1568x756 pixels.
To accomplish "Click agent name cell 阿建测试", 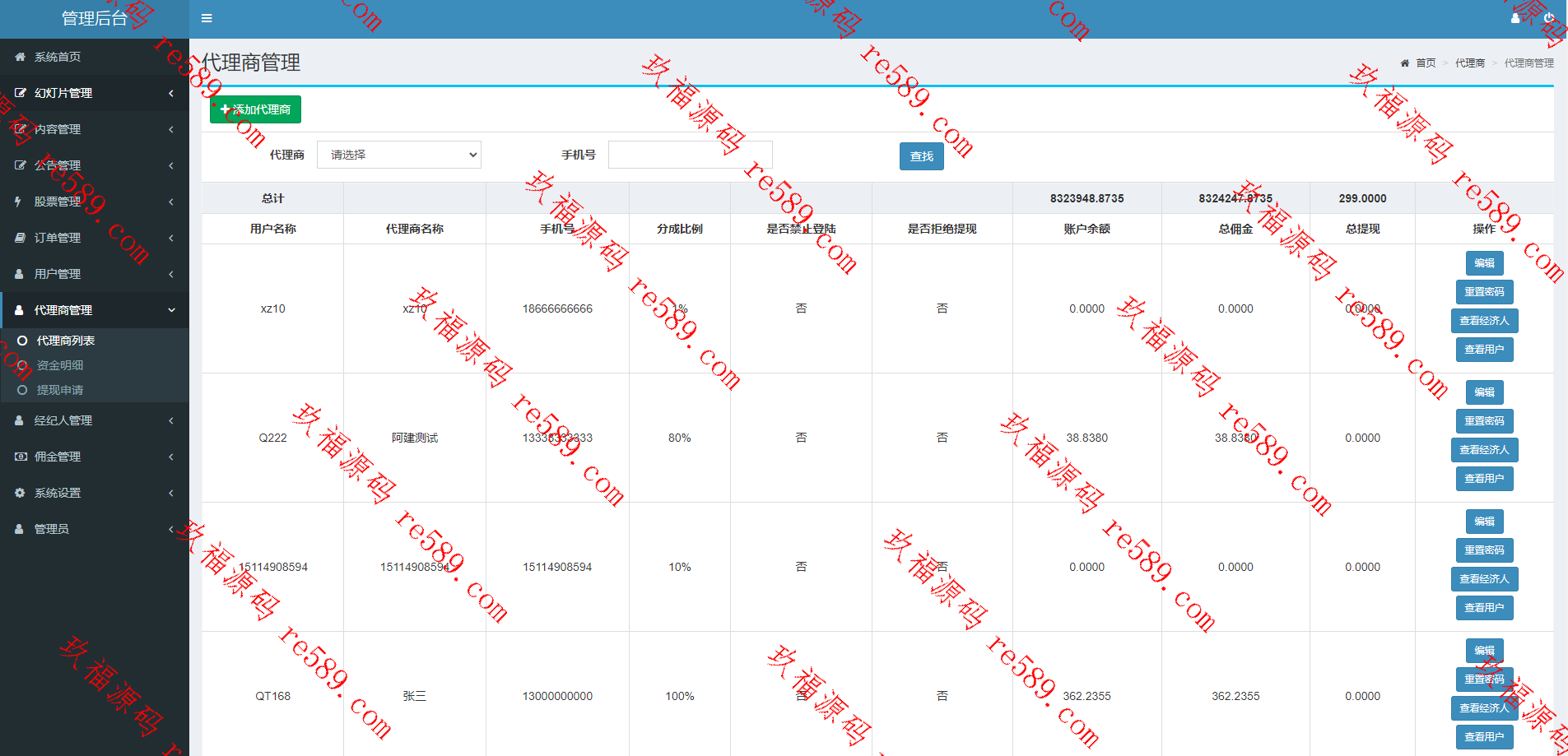I will pos(415,438).
